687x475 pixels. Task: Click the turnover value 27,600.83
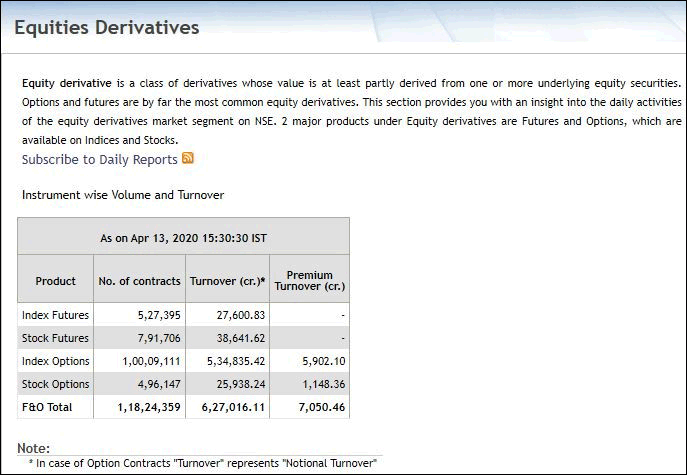241,315
